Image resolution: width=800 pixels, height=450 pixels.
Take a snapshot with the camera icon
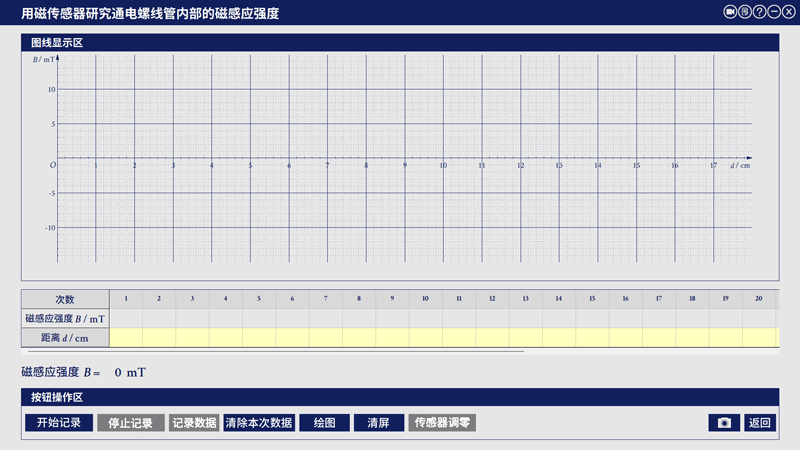tap(724, 423)
